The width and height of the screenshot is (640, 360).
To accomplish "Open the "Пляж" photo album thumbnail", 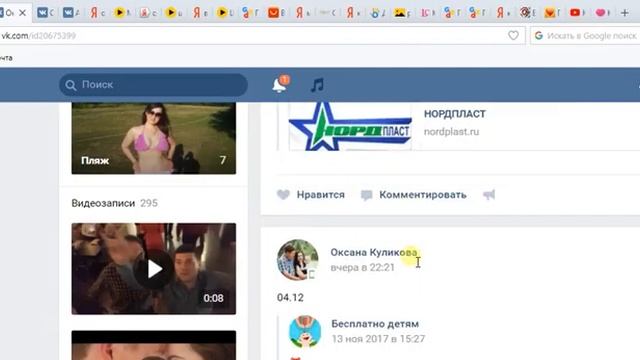I will 153,138.
